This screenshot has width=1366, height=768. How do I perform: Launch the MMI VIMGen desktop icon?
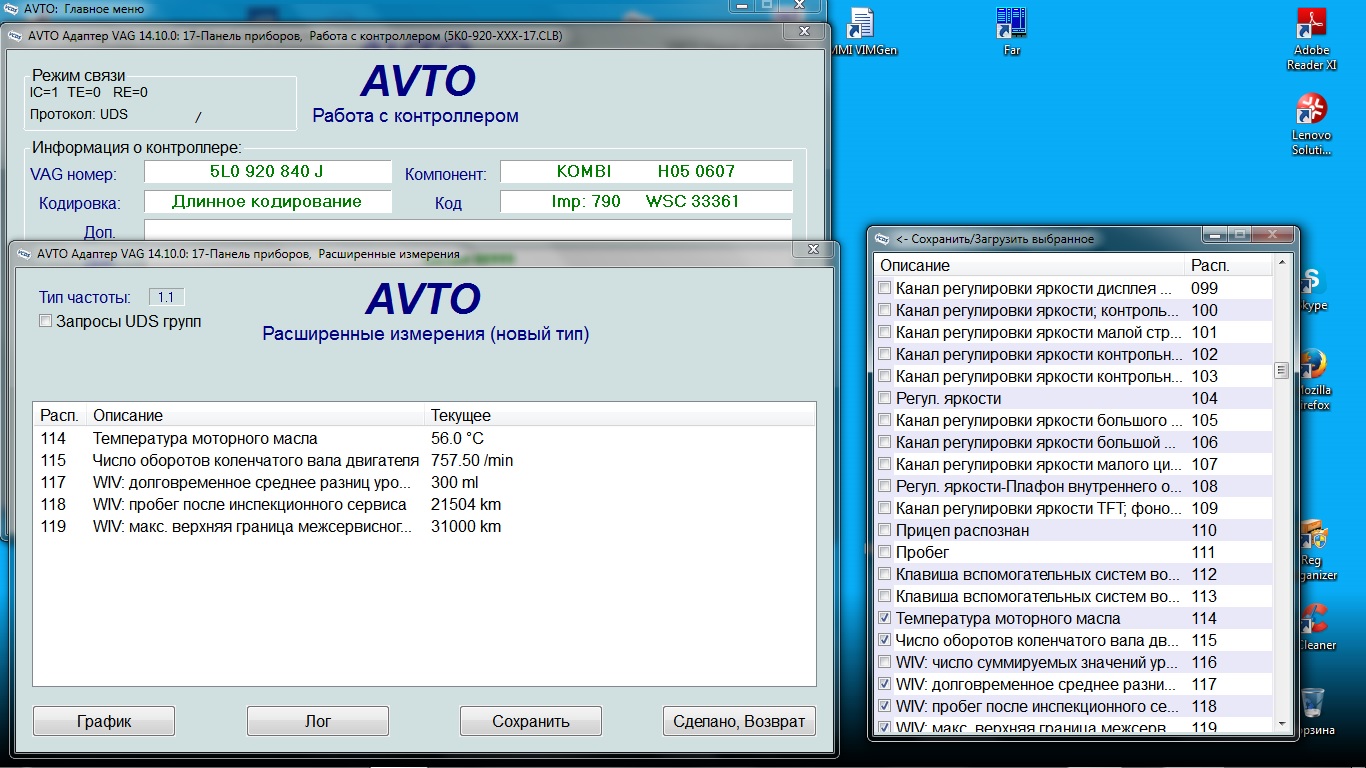tap(862, 24)
